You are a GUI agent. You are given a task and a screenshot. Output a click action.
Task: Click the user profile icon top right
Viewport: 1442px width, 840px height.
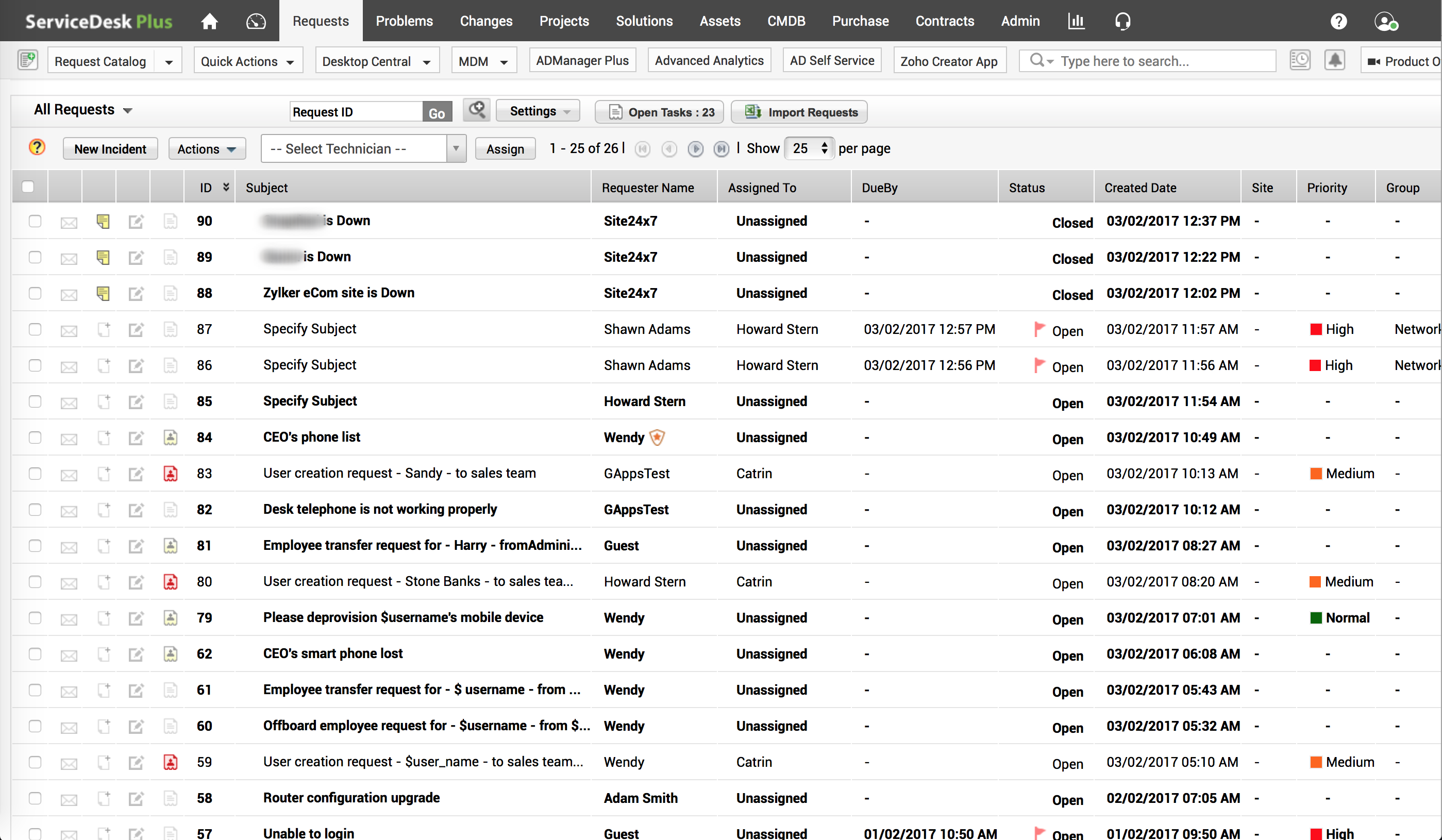point(1386,21)
